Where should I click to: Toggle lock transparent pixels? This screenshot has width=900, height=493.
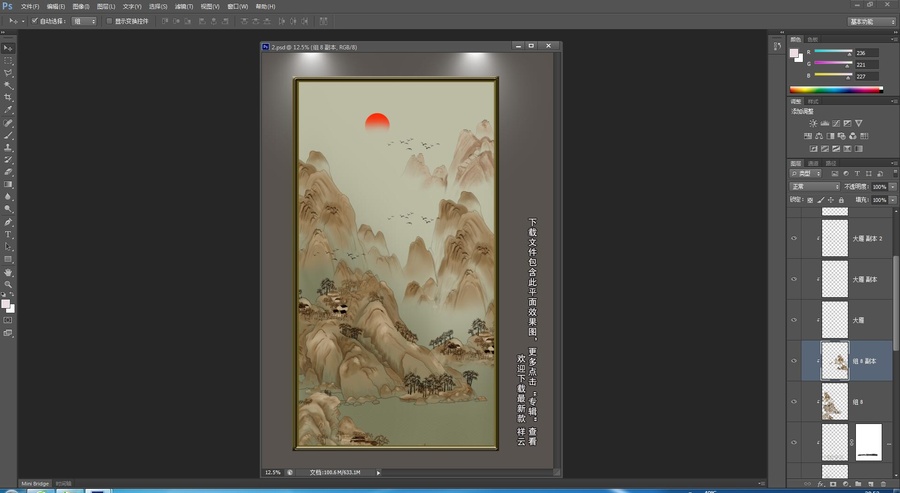(810, 200)
